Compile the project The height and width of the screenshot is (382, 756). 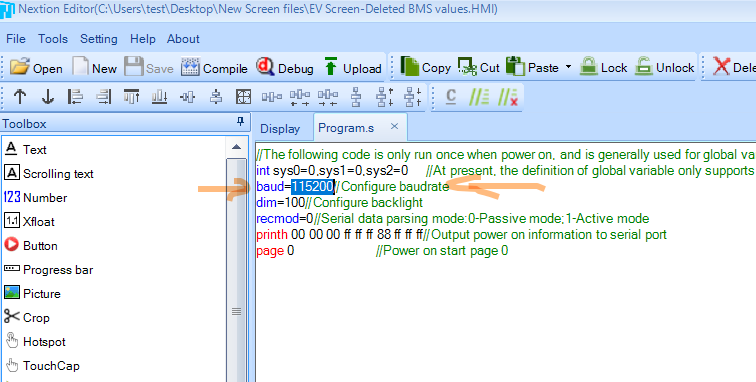pyautogui.click(x=214, y=68)
